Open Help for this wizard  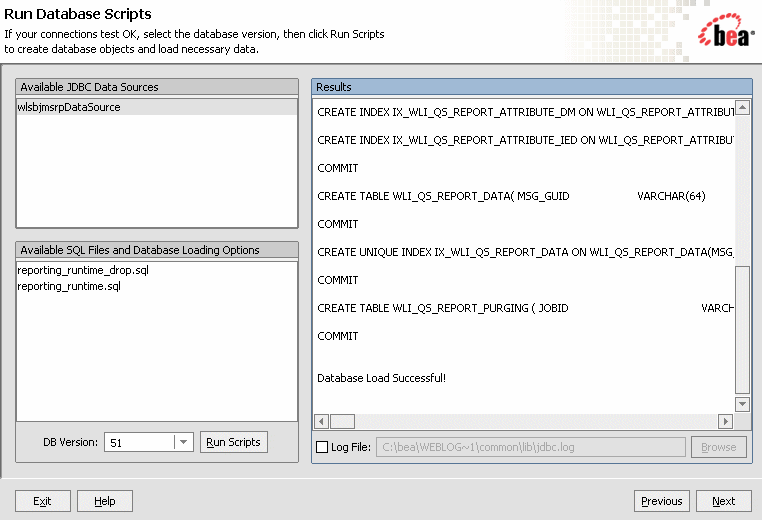(105, 501)
